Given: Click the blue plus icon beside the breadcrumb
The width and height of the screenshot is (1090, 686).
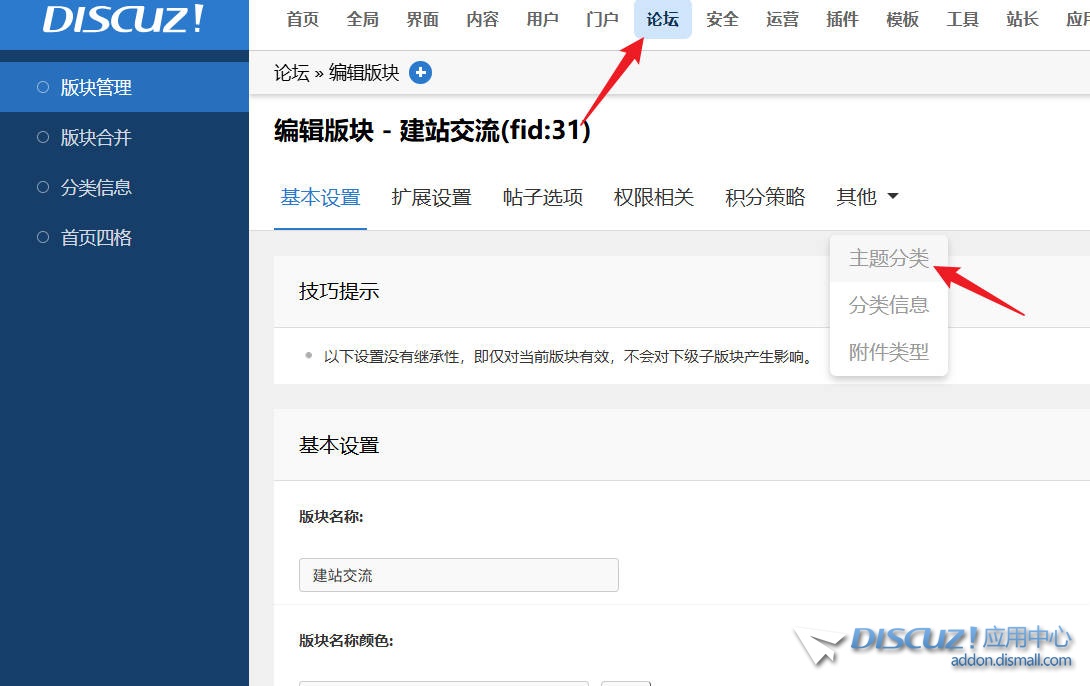Looking at the screenshot, I should pos(420,72).
